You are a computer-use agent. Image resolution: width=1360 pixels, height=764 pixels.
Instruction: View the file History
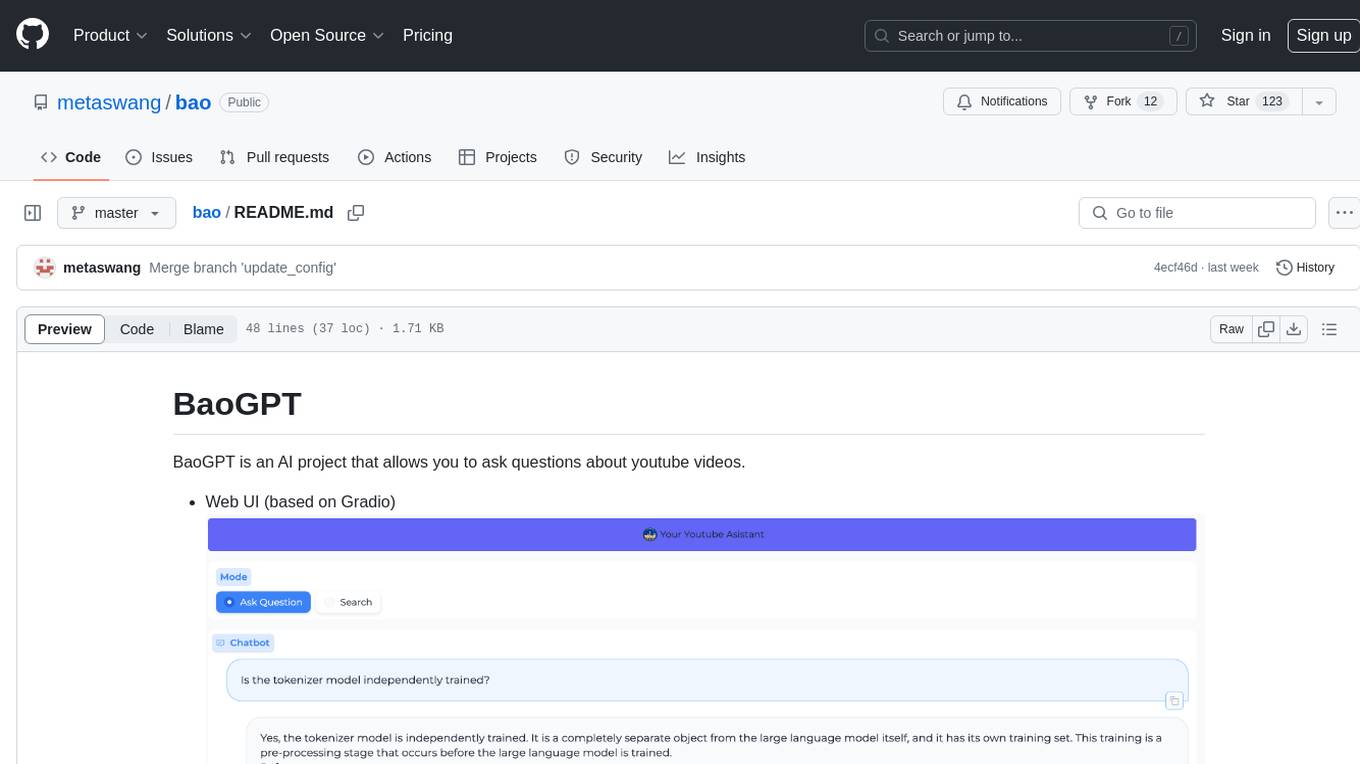point(1305,268)
